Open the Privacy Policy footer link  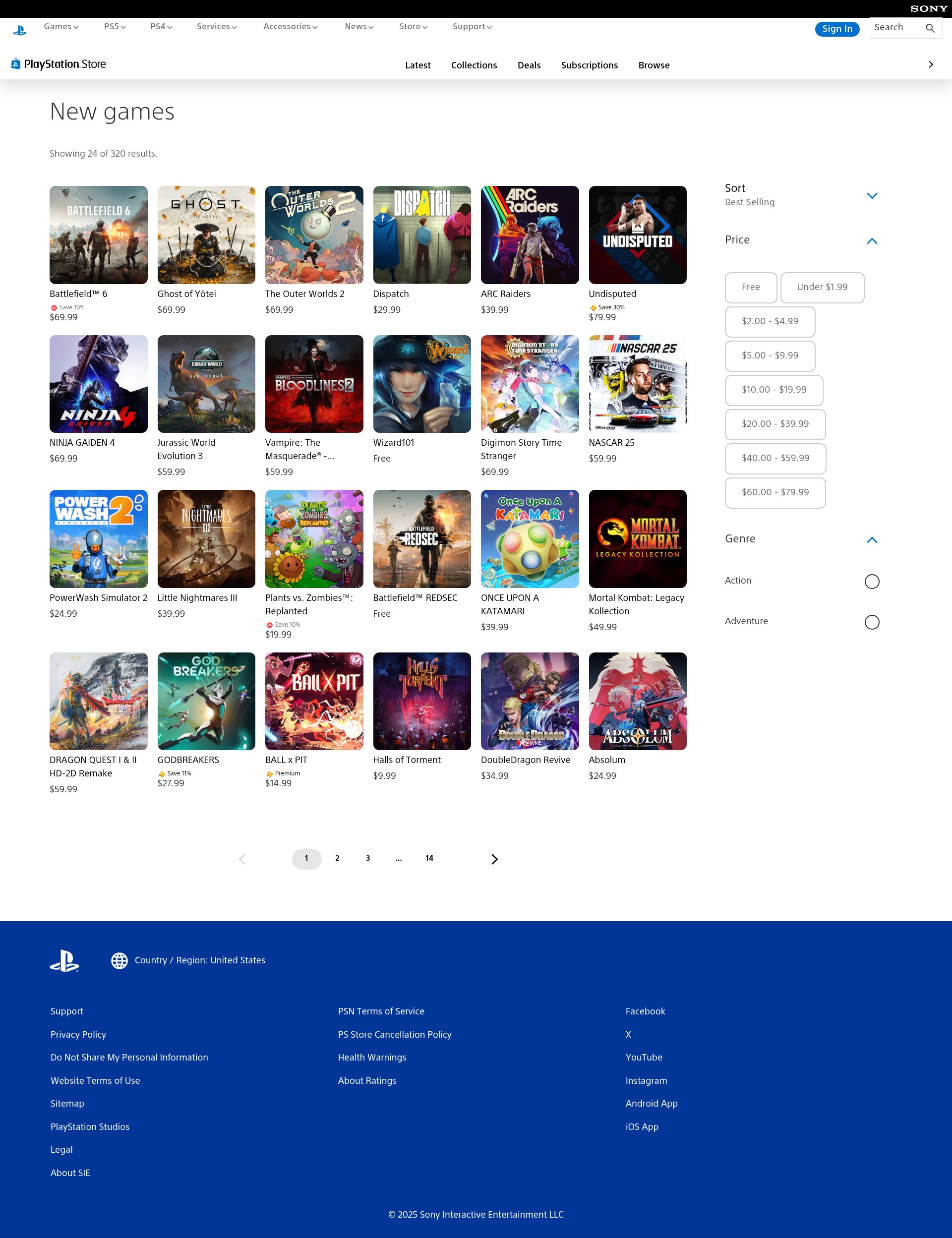[x=78, y=1035]
